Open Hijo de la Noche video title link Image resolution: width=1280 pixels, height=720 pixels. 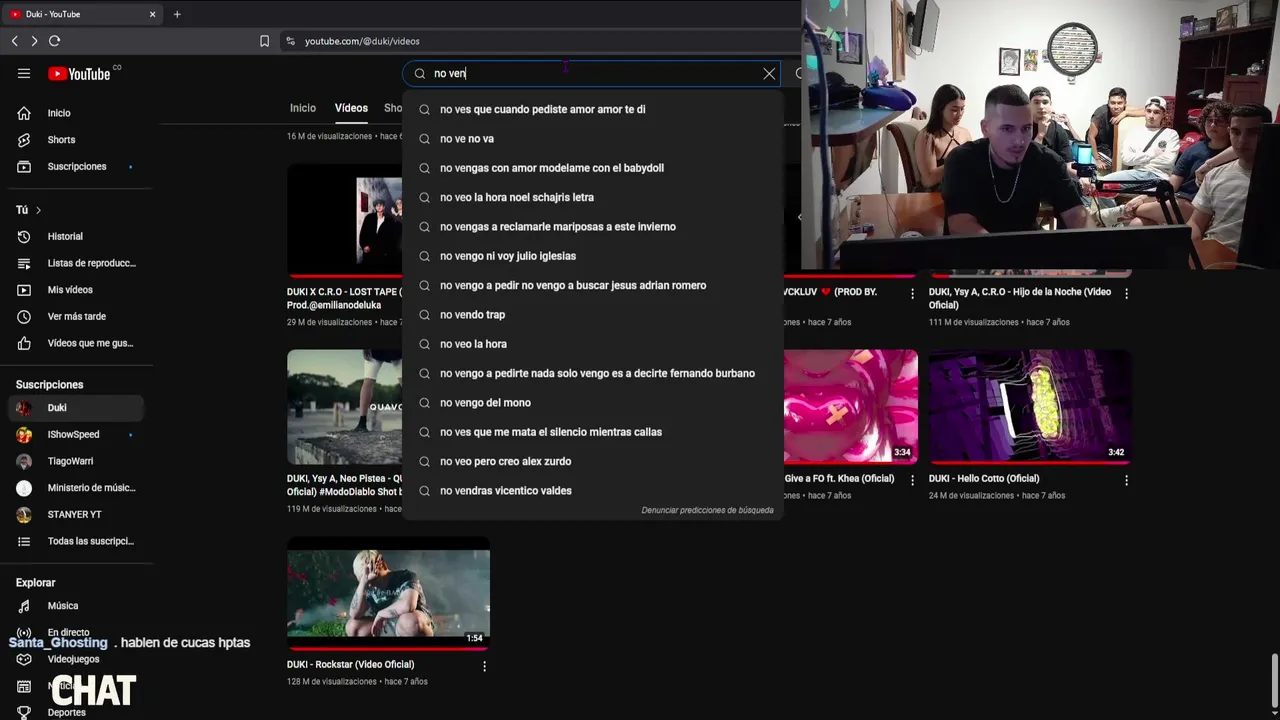point(1020,299)
